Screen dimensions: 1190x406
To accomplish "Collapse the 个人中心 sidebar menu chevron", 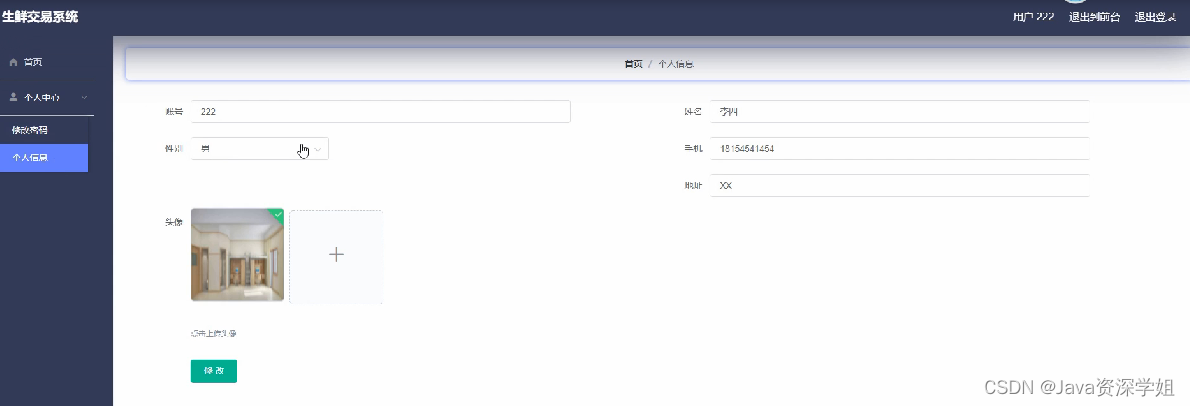I will 84,97.
